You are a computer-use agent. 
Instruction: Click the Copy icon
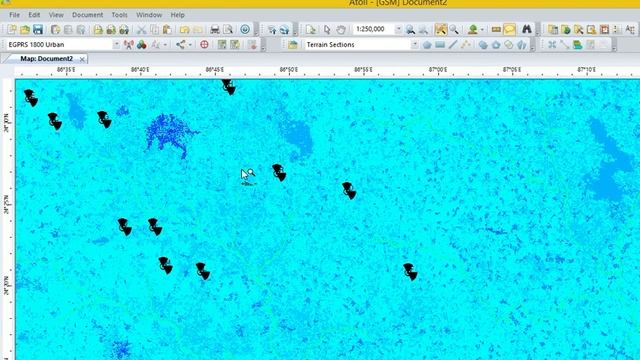click(x=154, y=29)
